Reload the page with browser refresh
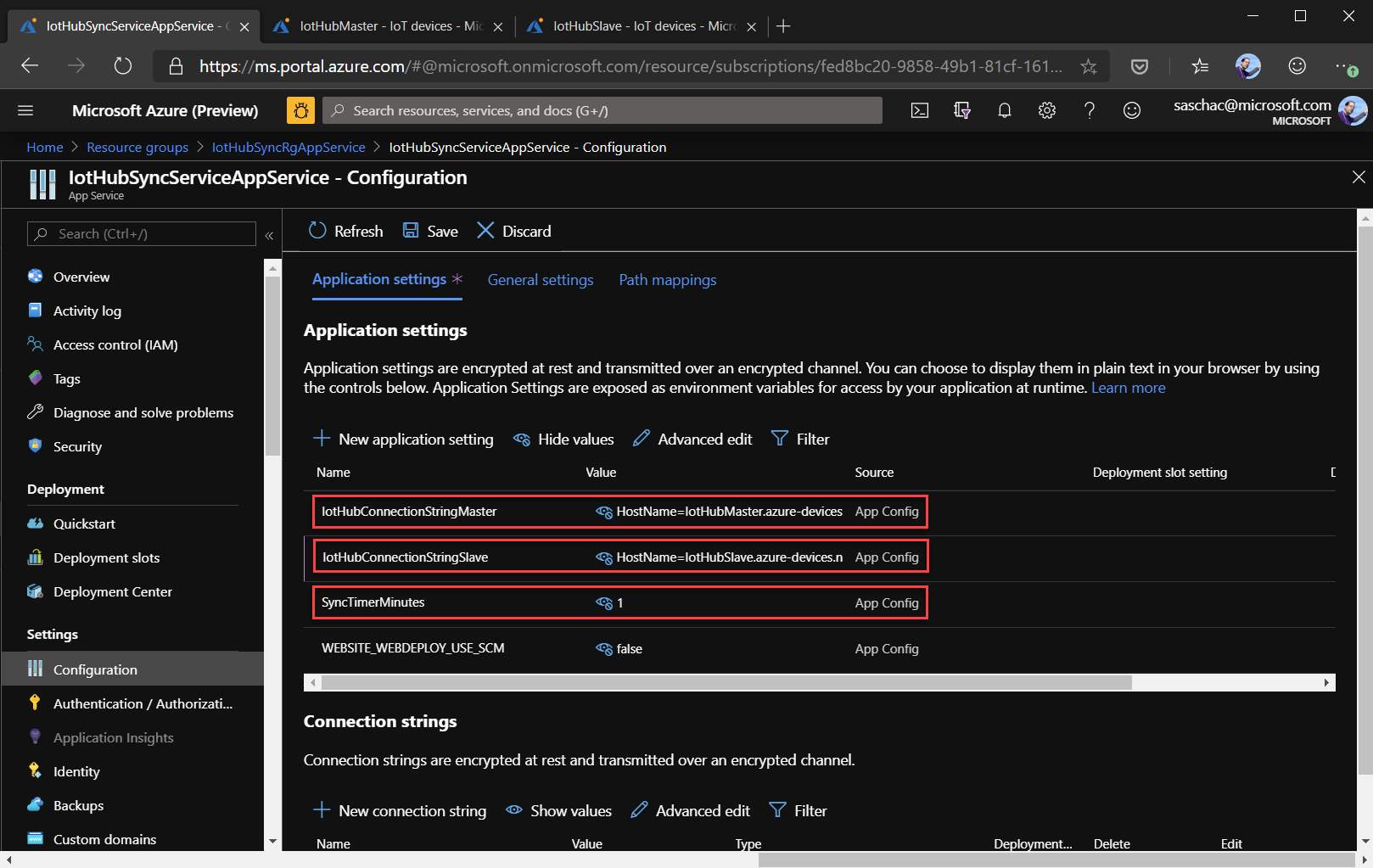Viewport: 1373px width, 868px height. pyautogui.click(x=123, y=66)
